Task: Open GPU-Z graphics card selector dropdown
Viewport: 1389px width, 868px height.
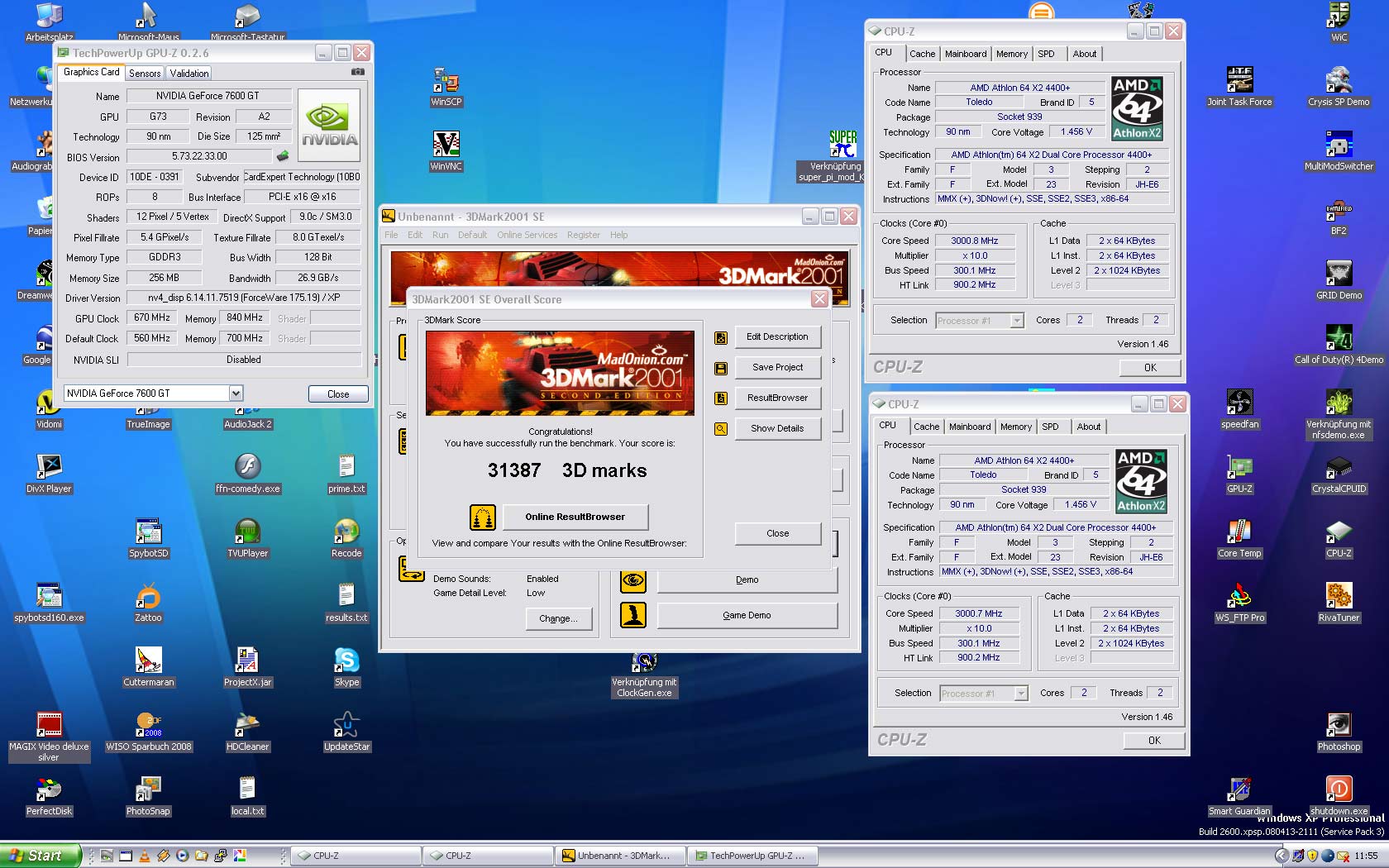Action: [x=236, y=393]
